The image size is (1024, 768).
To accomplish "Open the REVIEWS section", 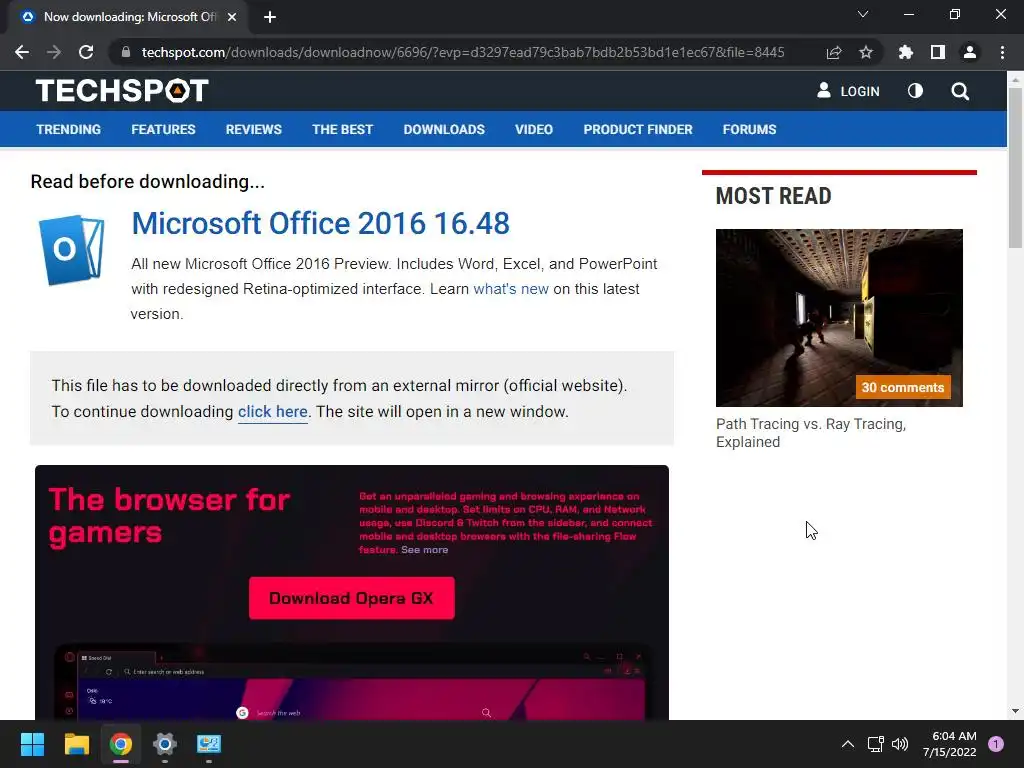I will [x=253, y=129].
